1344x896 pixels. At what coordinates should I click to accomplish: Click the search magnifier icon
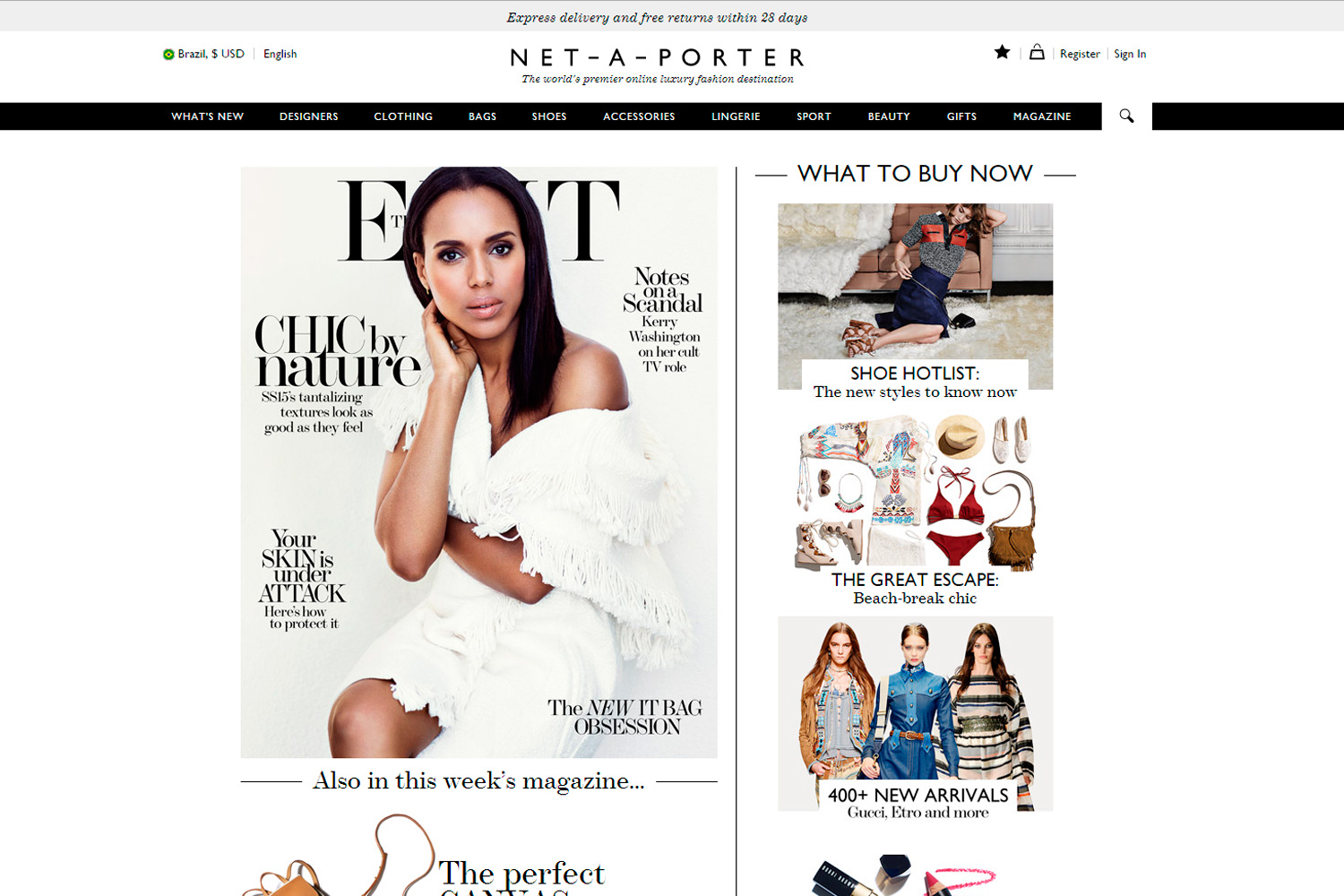pos(1126,116)
